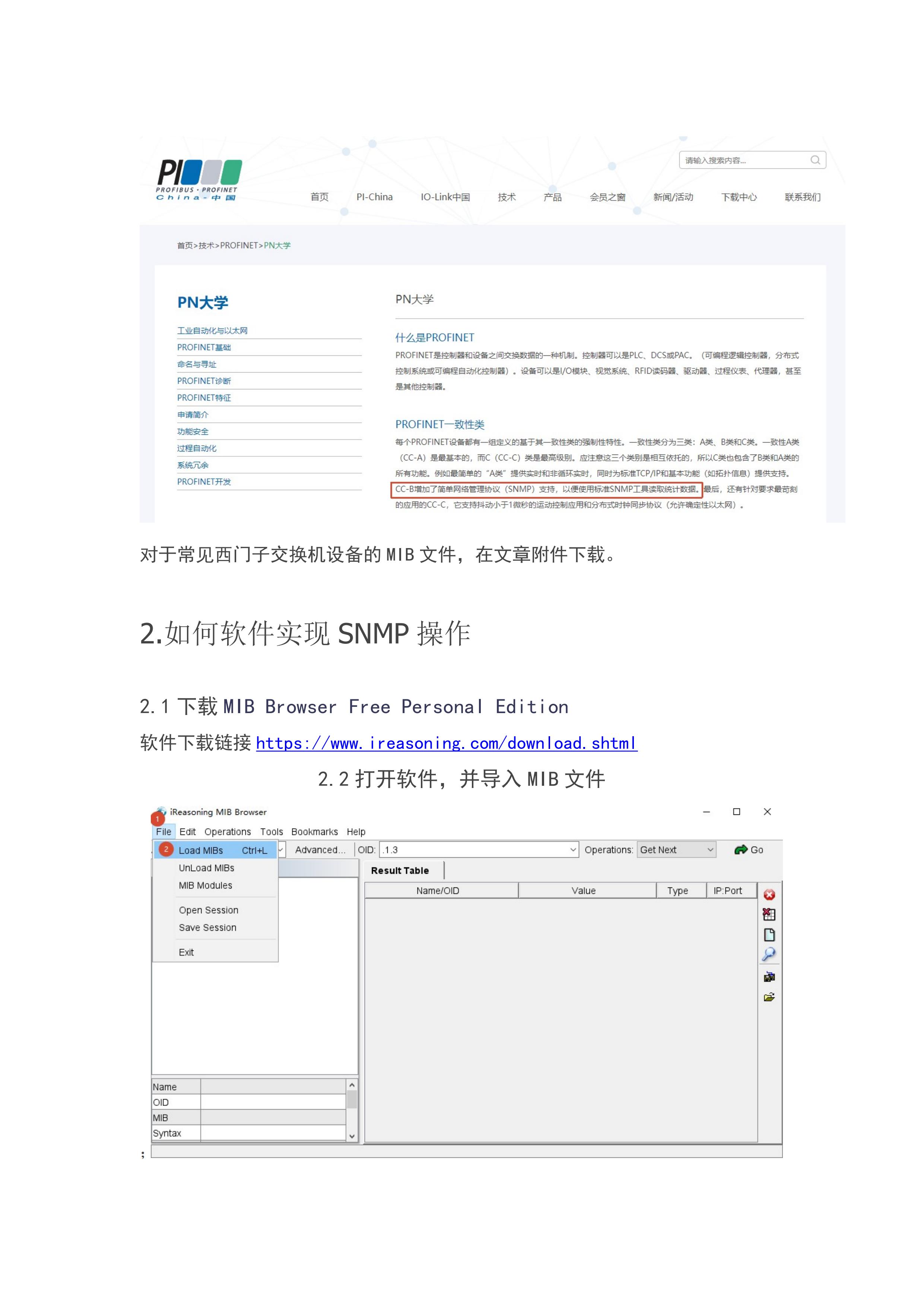Open the Operations Get Next dropdown
The width and height of the screenshot is (924, 1307).
676,850
